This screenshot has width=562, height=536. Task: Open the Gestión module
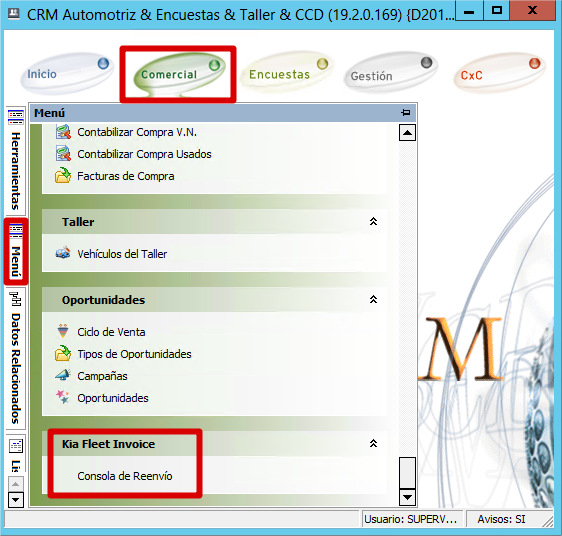pos(391,74)
